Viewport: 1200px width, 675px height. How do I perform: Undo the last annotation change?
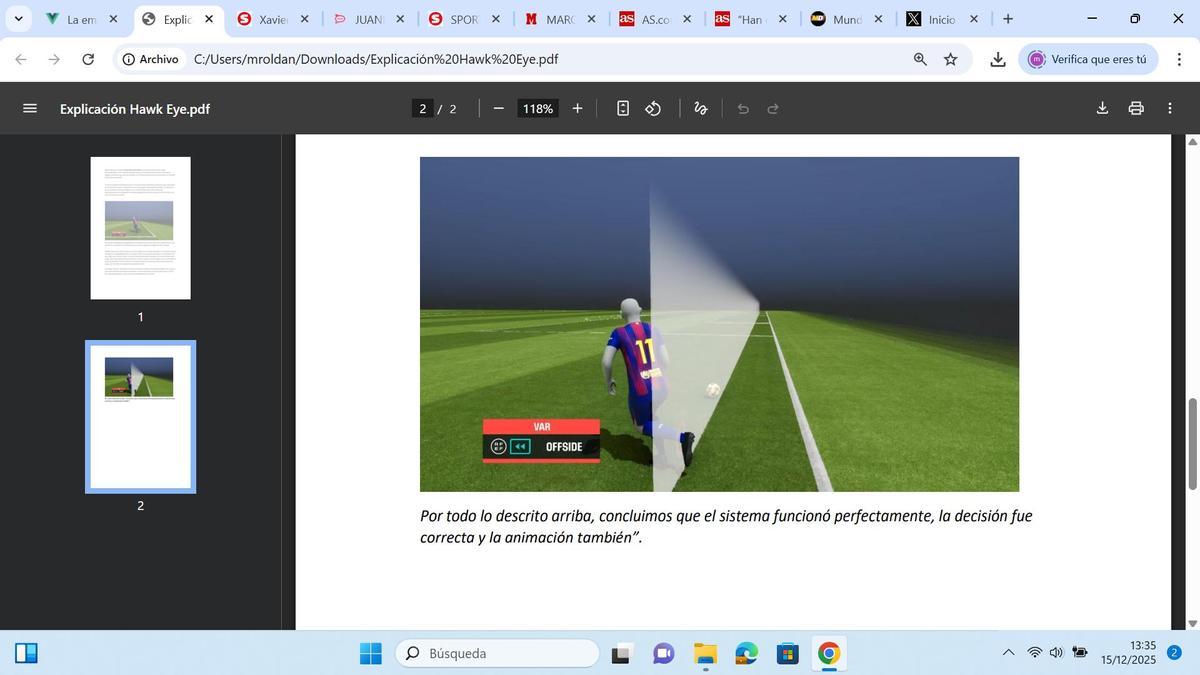743,108
